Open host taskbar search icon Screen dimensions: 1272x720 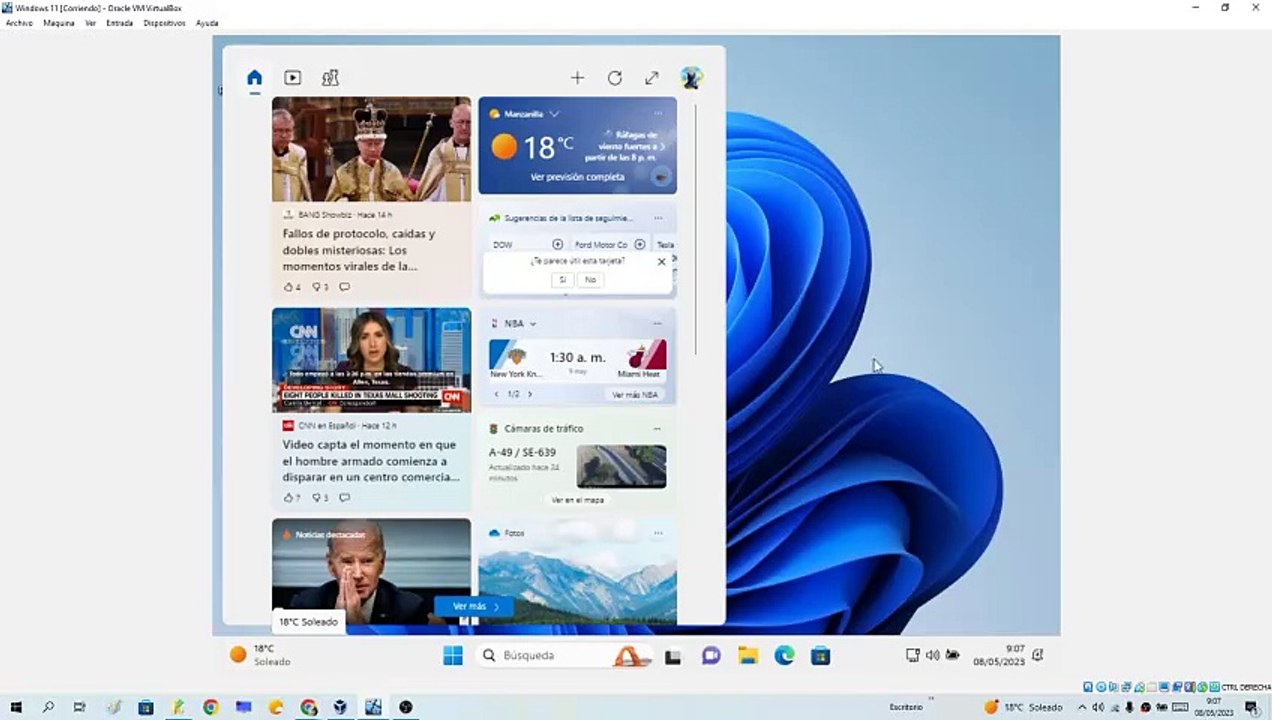(48, 707)
